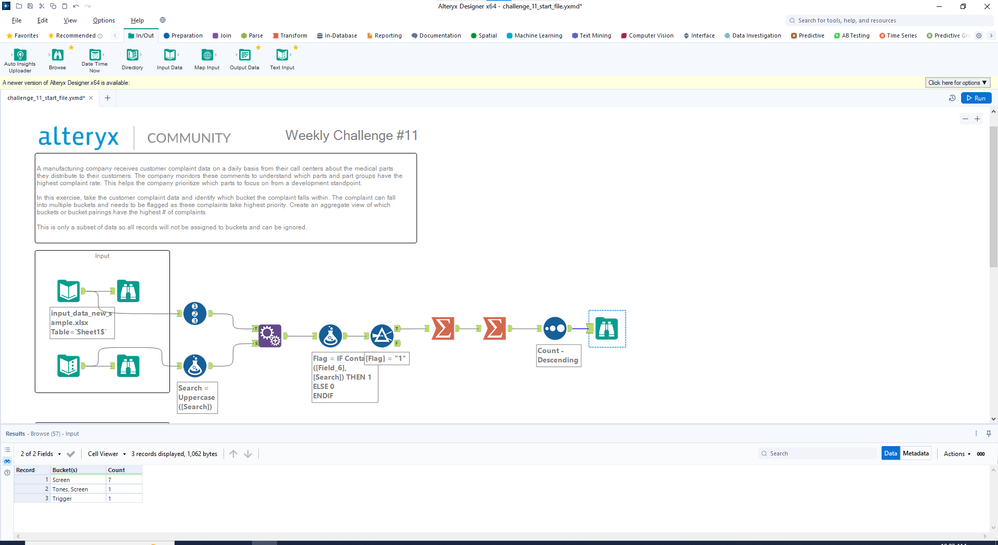This screenshot has width=998, height=545.
Task: Open the Join tool category tab
Action: coord(222,36)
